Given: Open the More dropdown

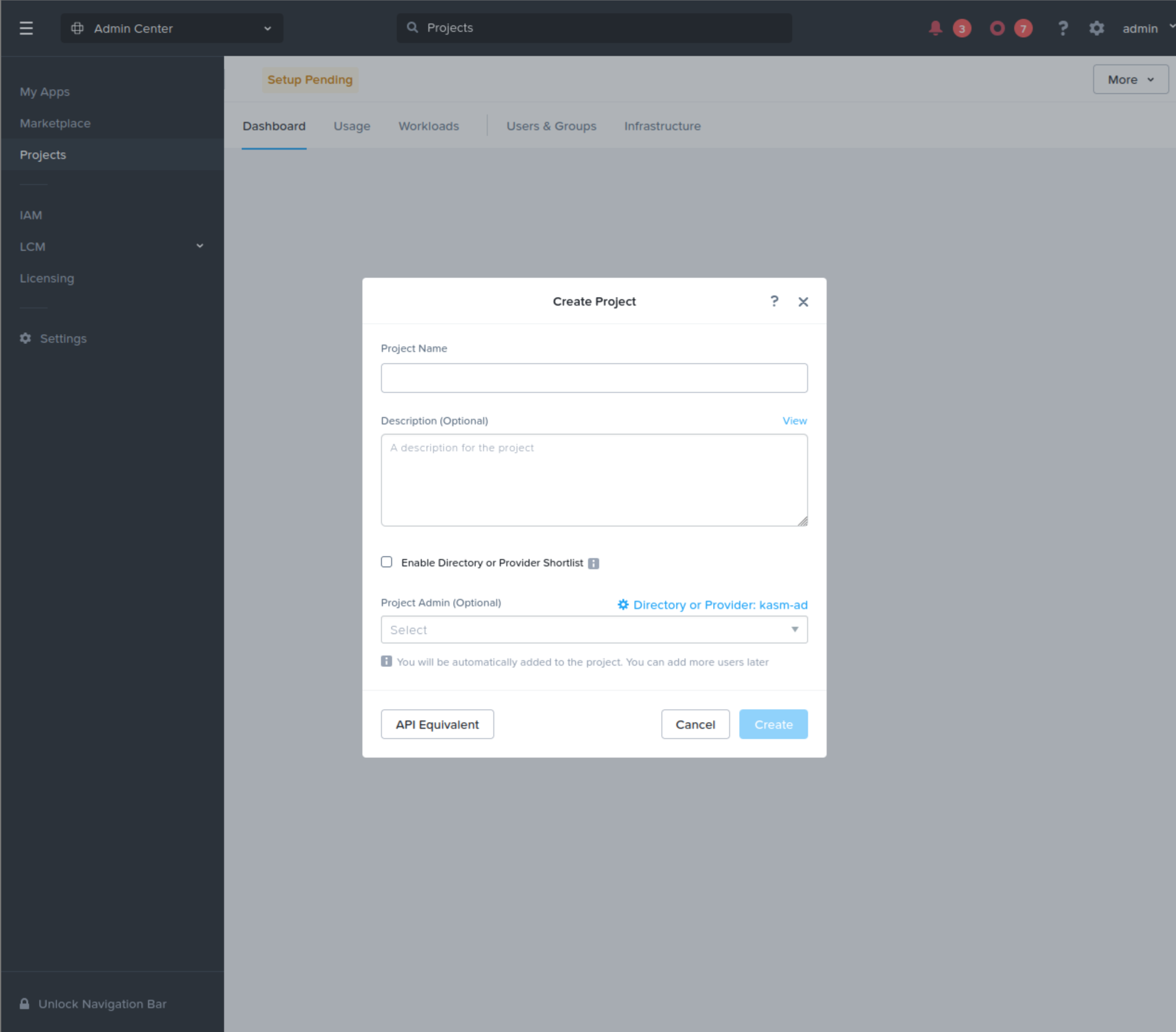Looking at the screenshot, I should 1130,79.
